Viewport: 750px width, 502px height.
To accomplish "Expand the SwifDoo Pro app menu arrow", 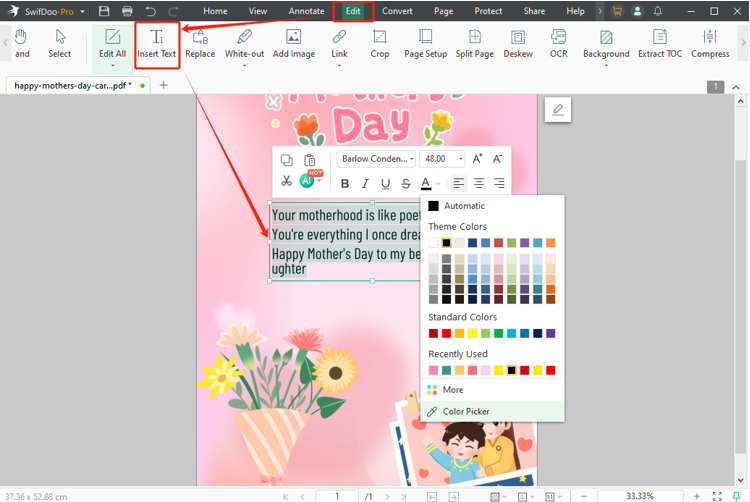I will click(x=82, y=11).
